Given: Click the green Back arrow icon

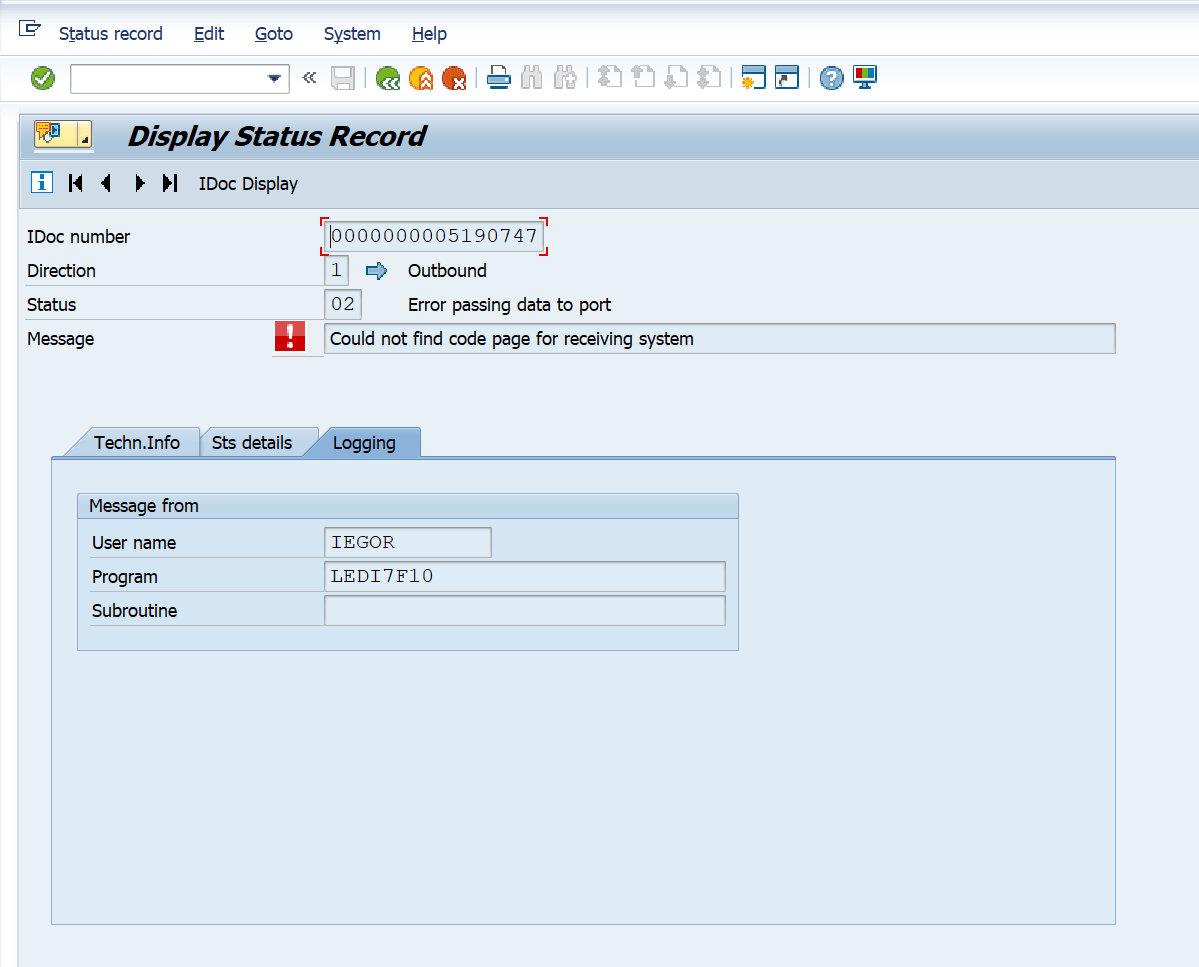Looking at the screenshot, I should coord(388,78).
